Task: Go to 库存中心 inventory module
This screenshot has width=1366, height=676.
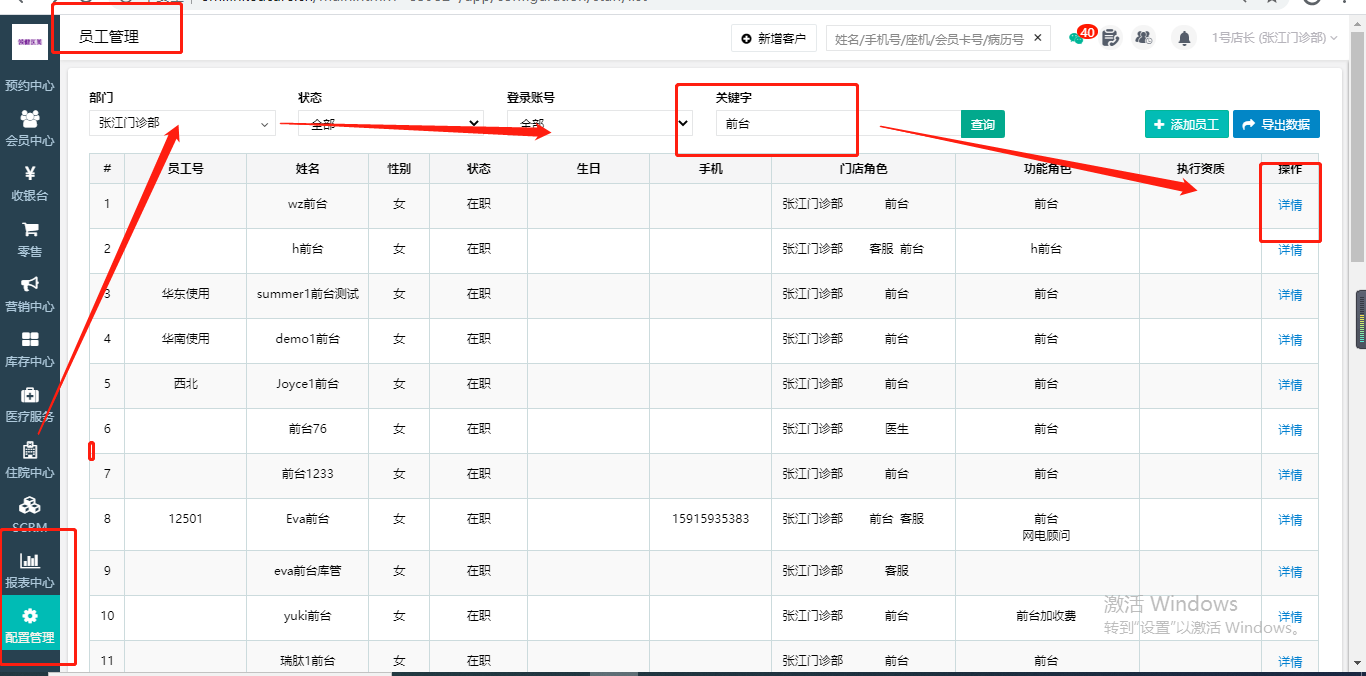Action: click(30, 350)
